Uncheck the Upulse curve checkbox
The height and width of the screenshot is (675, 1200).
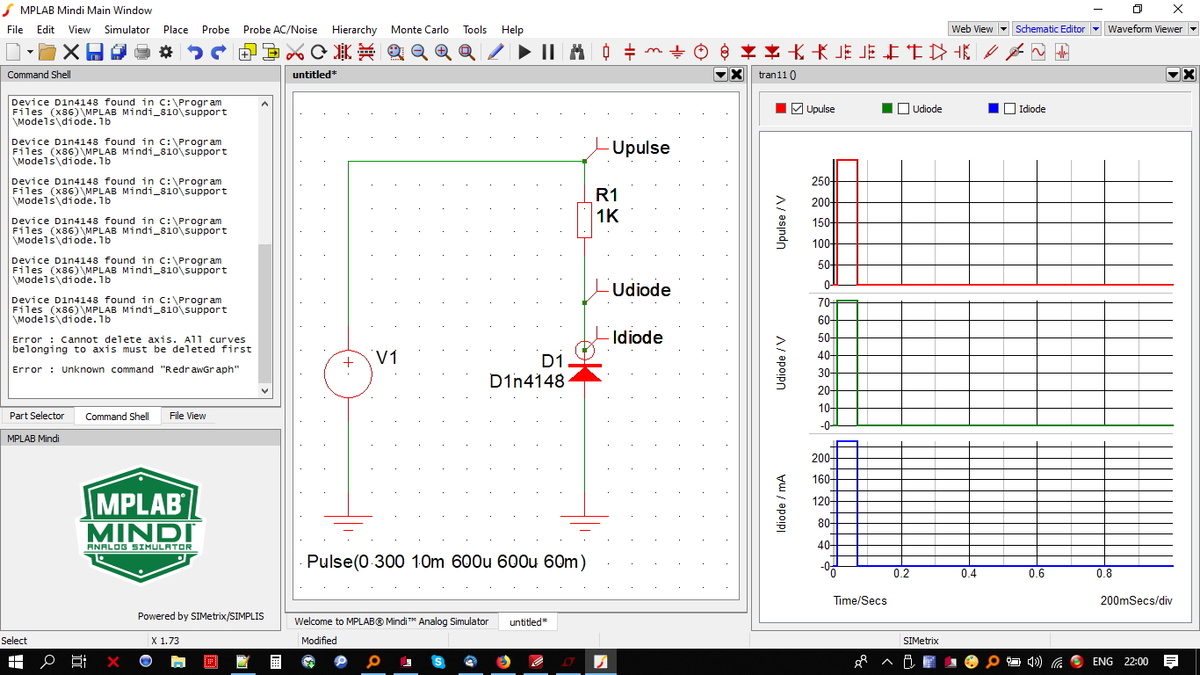click(x=797, y=109)
